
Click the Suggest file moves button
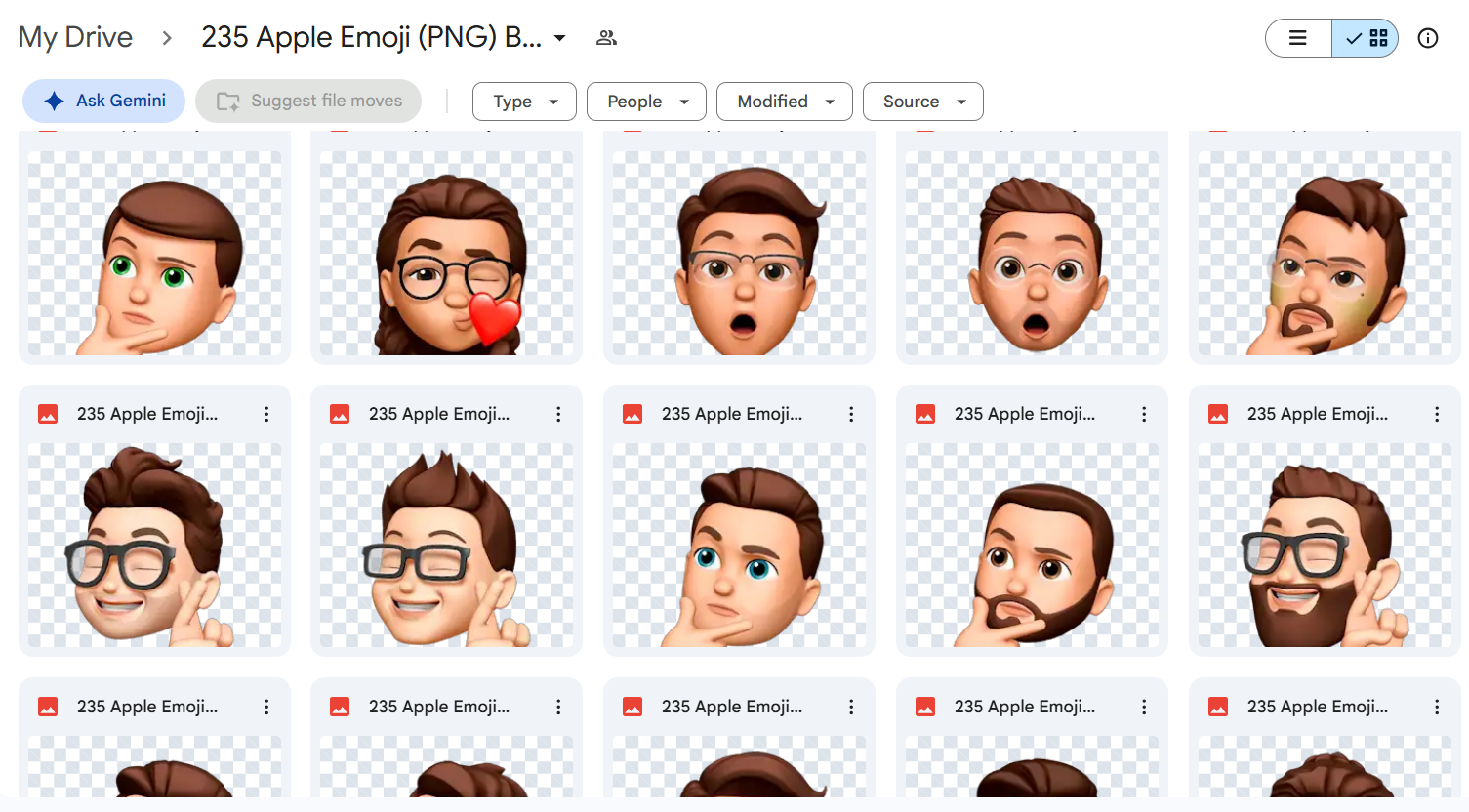pyautogui.click(x=308, y=101)
